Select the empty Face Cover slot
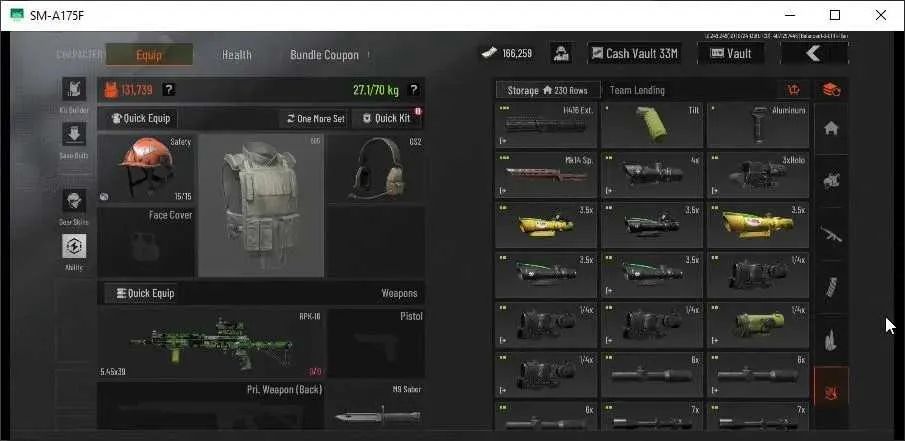The height and width of the screenshot is (441, 905). (146, 242)
